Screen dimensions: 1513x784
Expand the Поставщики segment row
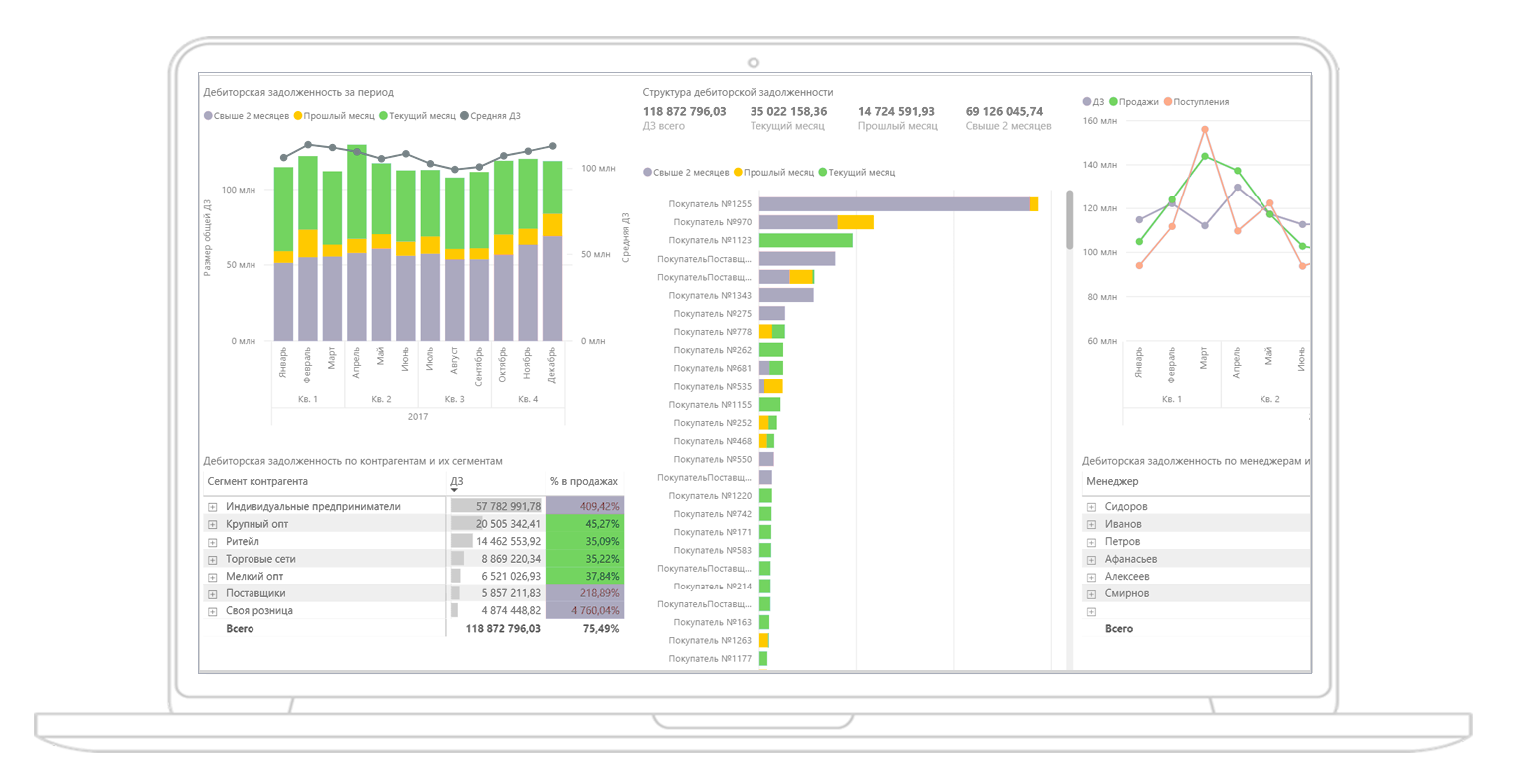point(213,594)
